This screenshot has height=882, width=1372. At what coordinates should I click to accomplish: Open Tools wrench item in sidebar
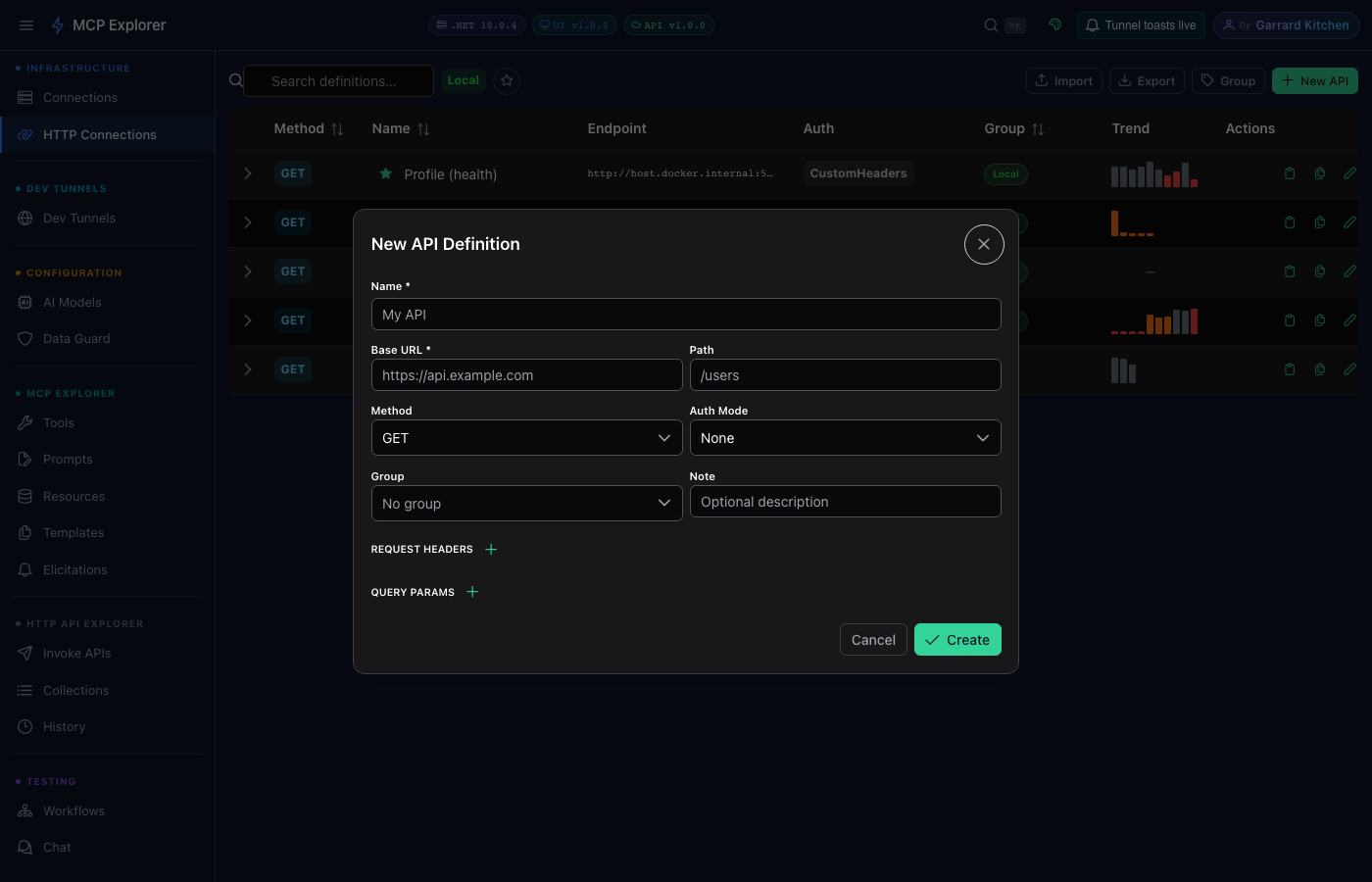click(108, 423)
